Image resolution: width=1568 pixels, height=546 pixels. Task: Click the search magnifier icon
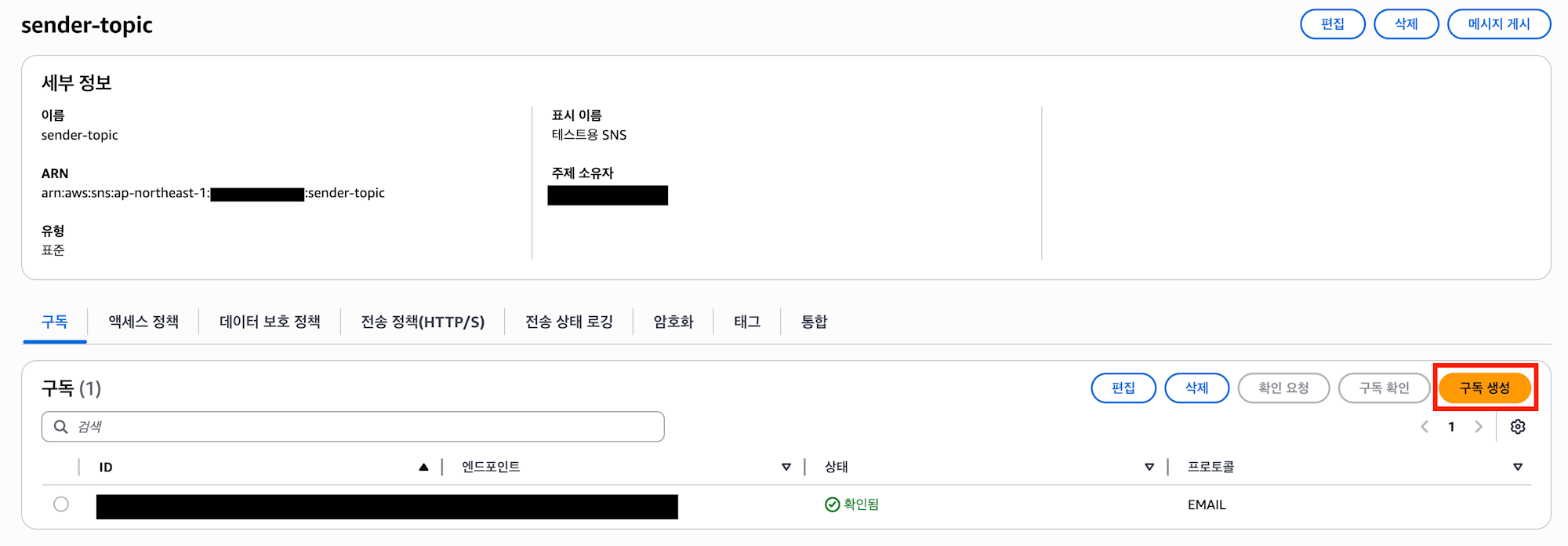[x=60, y=427]
